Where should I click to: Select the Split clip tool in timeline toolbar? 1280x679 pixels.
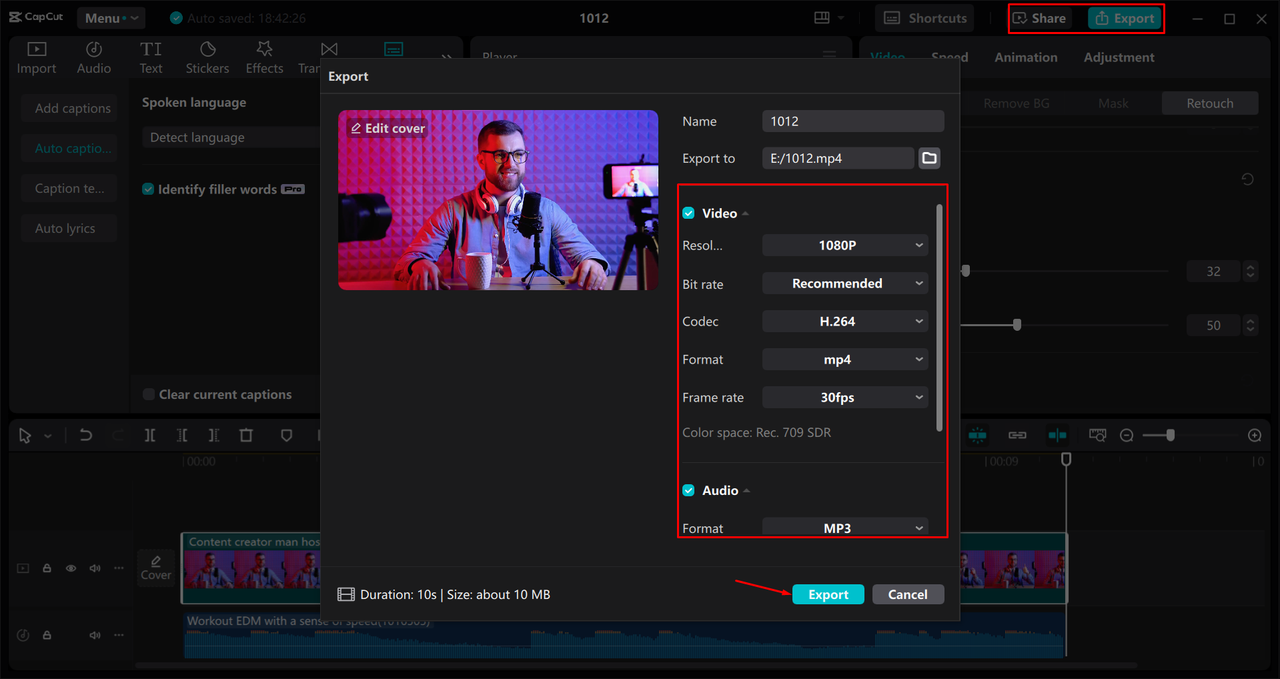click(x=149, y=435)
